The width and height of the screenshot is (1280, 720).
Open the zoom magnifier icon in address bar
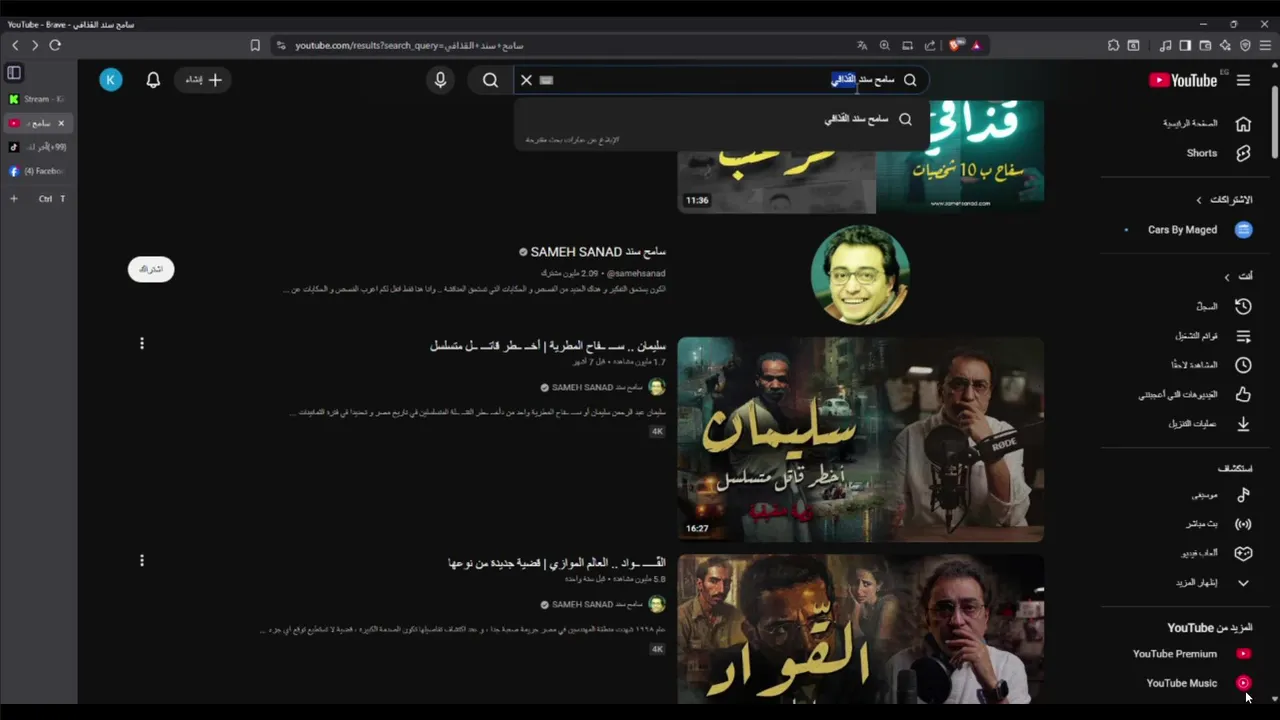(x=885, y=45)
